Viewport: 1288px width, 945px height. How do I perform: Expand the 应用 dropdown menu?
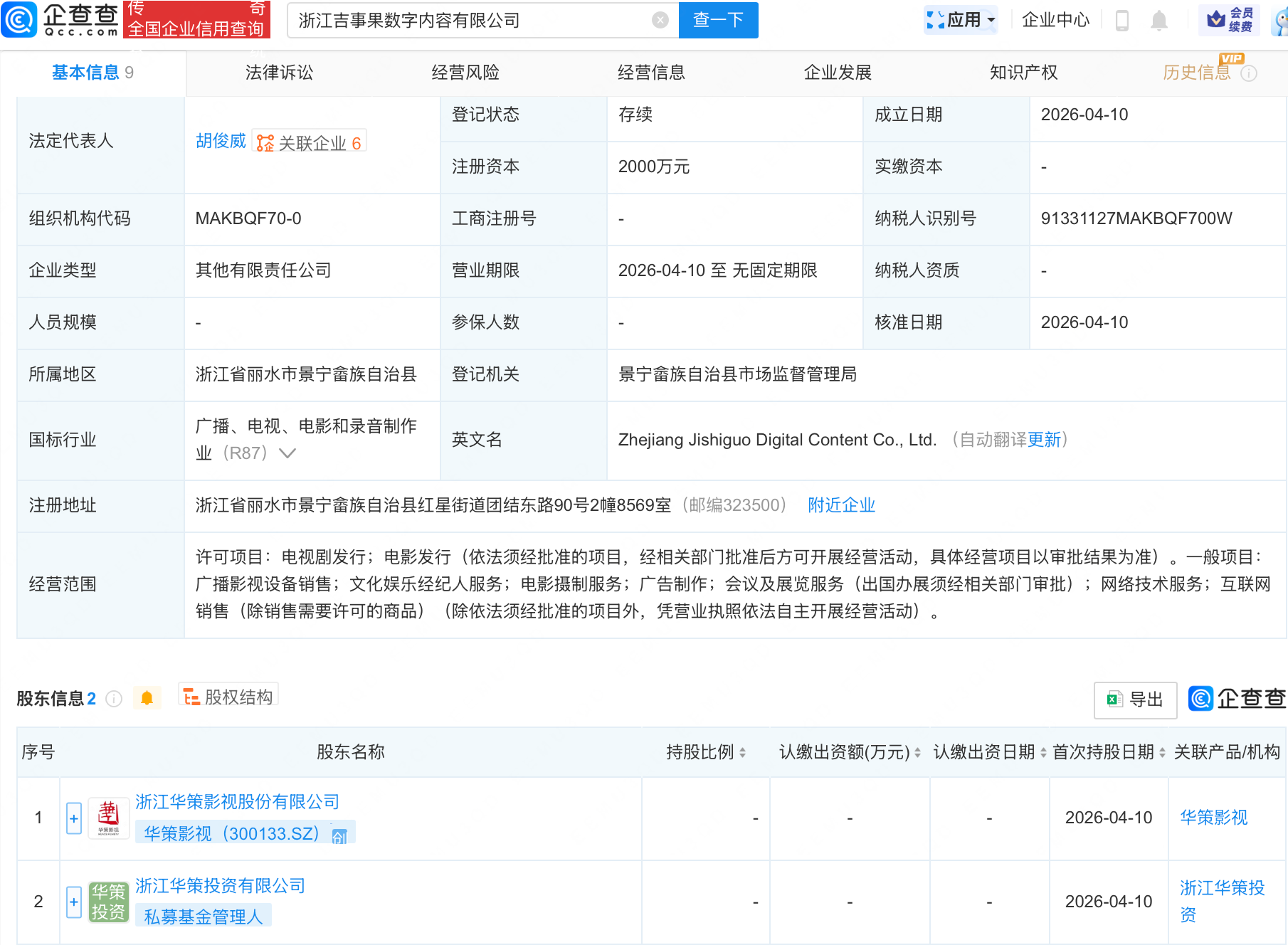pos(961,20)
